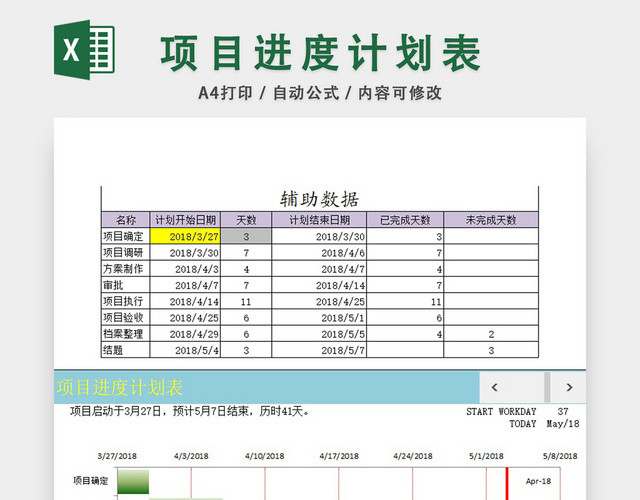
Task: Click the 计划开始日期 column header
Action: coord(185,220)
